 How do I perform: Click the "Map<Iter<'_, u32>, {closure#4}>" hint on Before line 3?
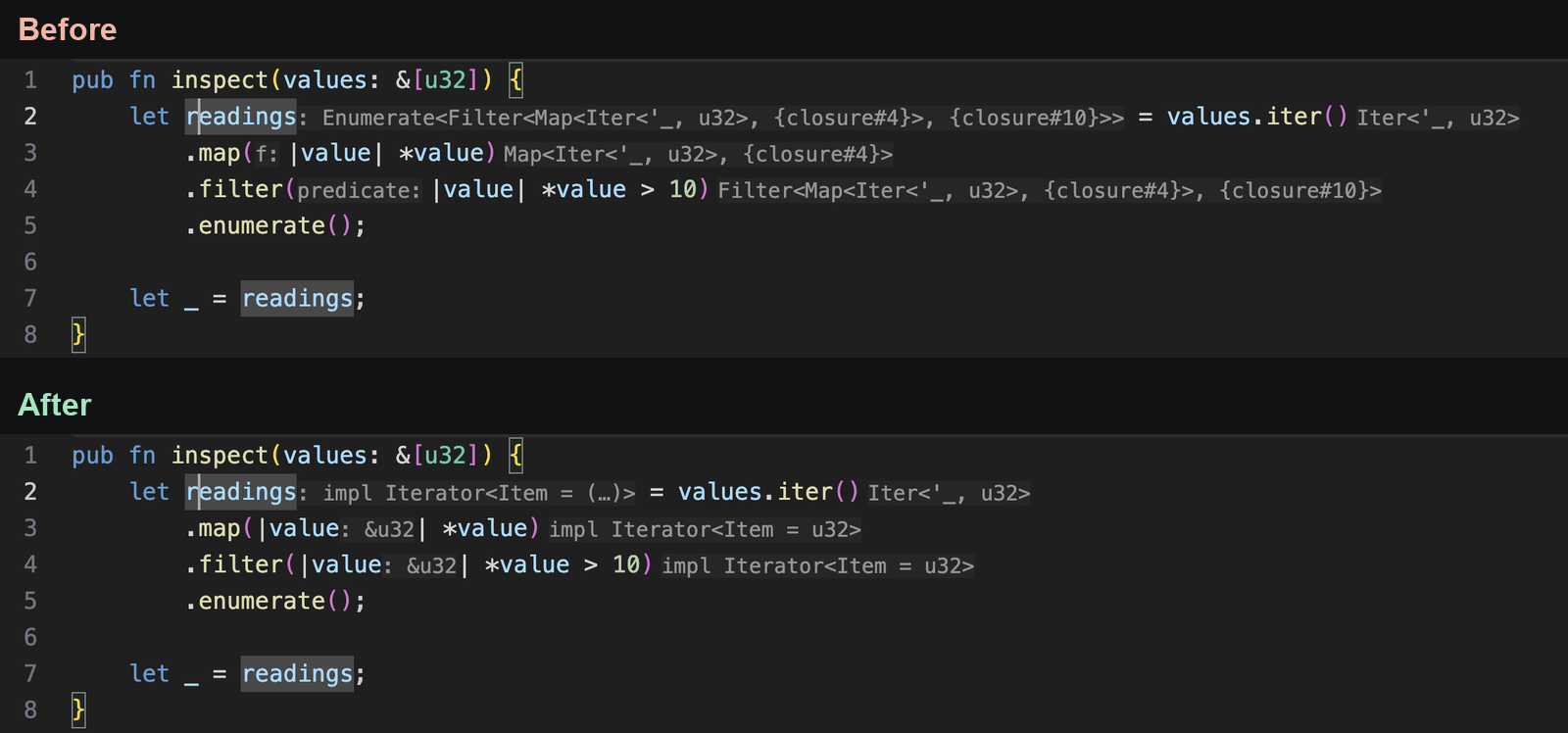(698, 154)
